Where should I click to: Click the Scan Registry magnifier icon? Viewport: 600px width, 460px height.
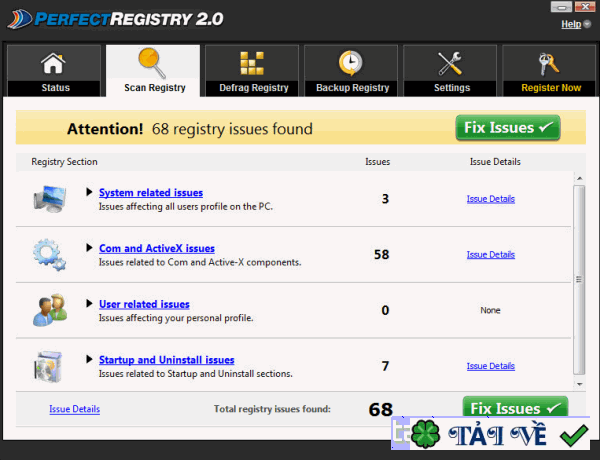tap(152, 63)
